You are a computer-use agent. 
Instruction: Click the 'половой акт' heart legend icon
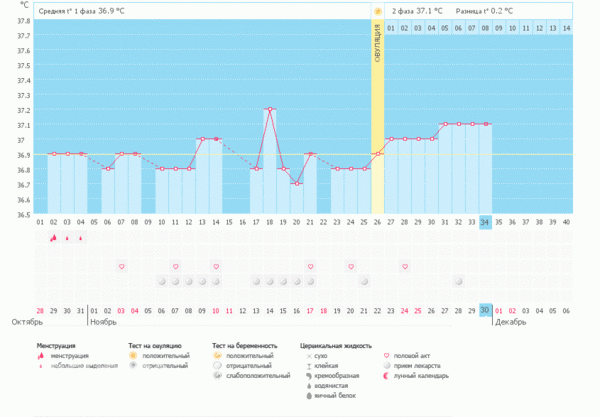pos(388,355)
